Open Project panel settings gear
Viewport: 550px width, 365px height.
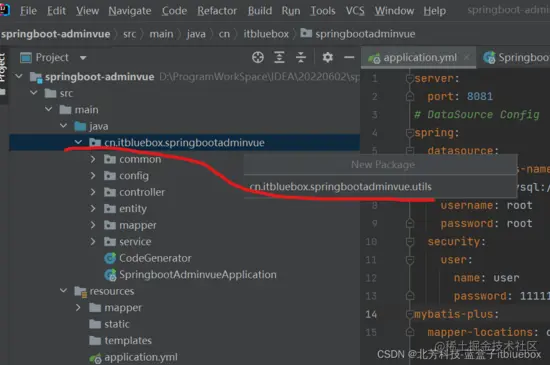pos(328,57)
